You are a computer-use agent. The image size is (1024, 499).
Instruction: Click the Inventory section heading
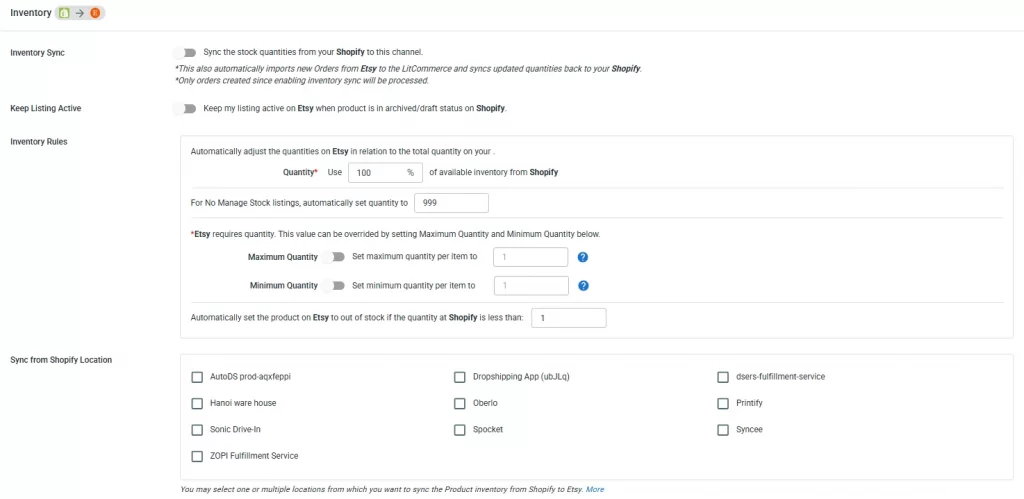point(31,13)
